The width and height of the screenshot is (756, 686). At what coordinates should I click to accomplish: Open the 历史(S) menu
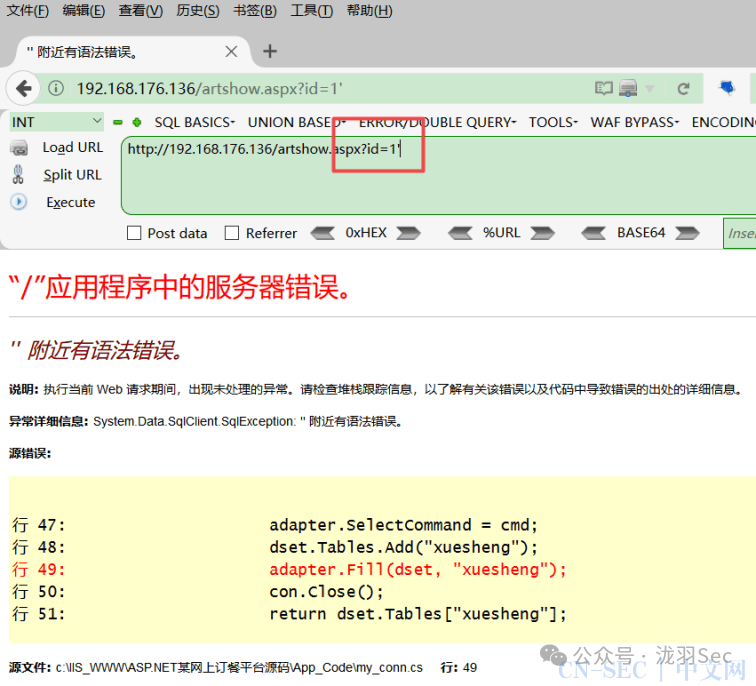[198, 11]
